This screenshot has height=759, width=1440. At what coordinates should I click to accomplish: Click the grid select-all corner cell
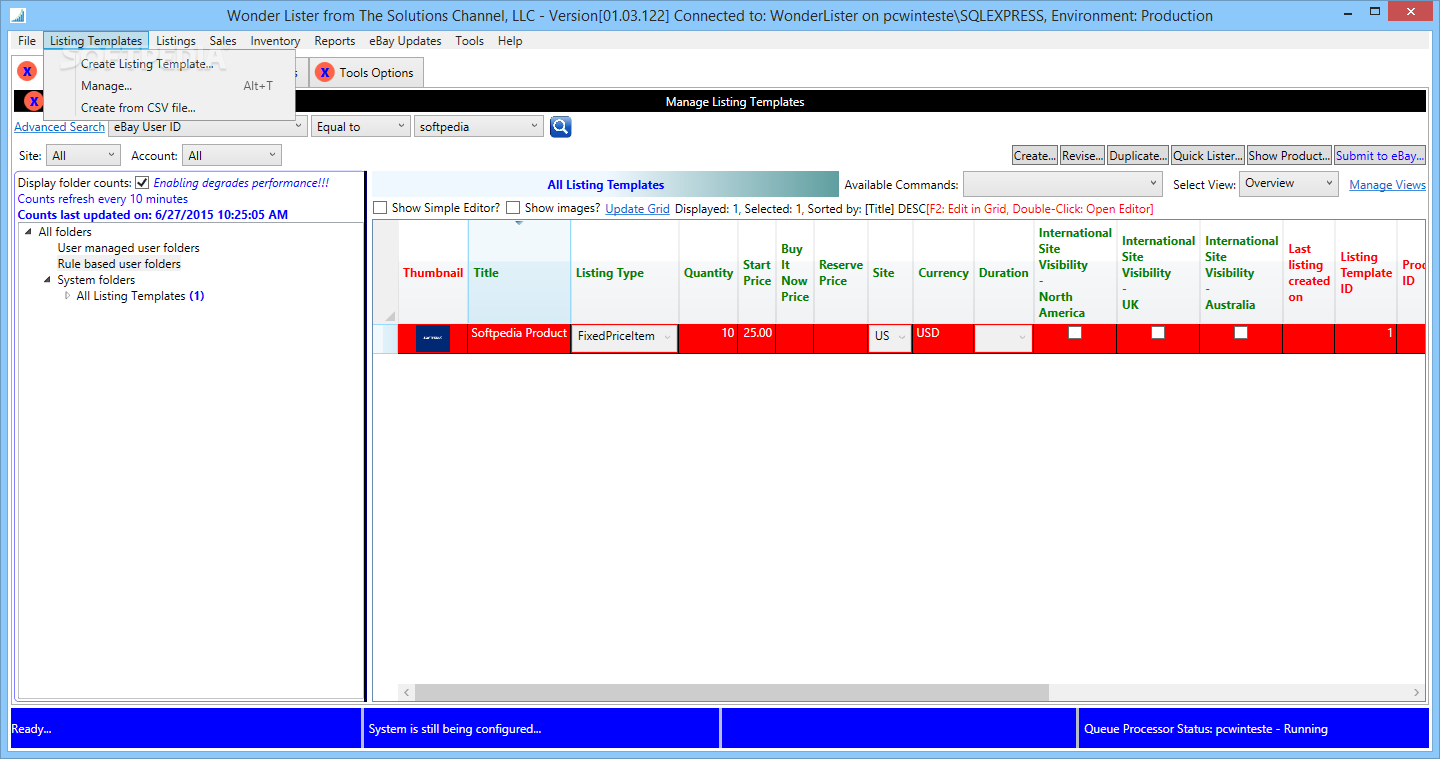point(385,272)
